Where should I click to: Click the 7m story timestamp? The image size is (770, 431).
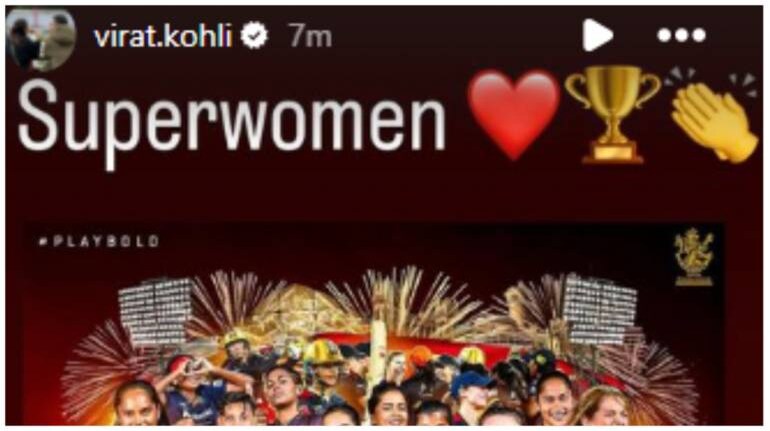click(310, 36)
